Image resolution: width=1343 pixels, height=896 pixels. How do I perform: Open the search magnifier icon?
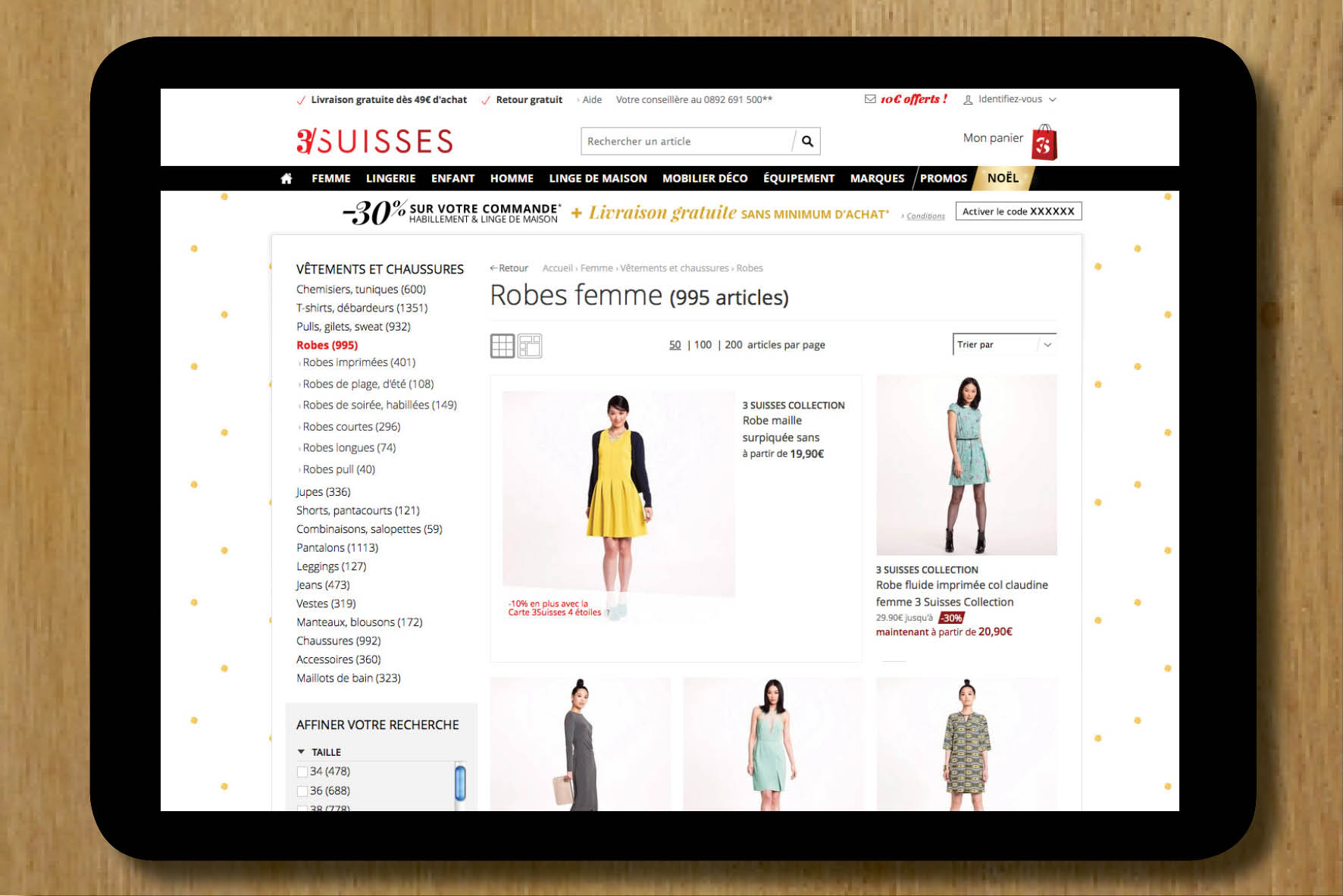coord(807,141)
